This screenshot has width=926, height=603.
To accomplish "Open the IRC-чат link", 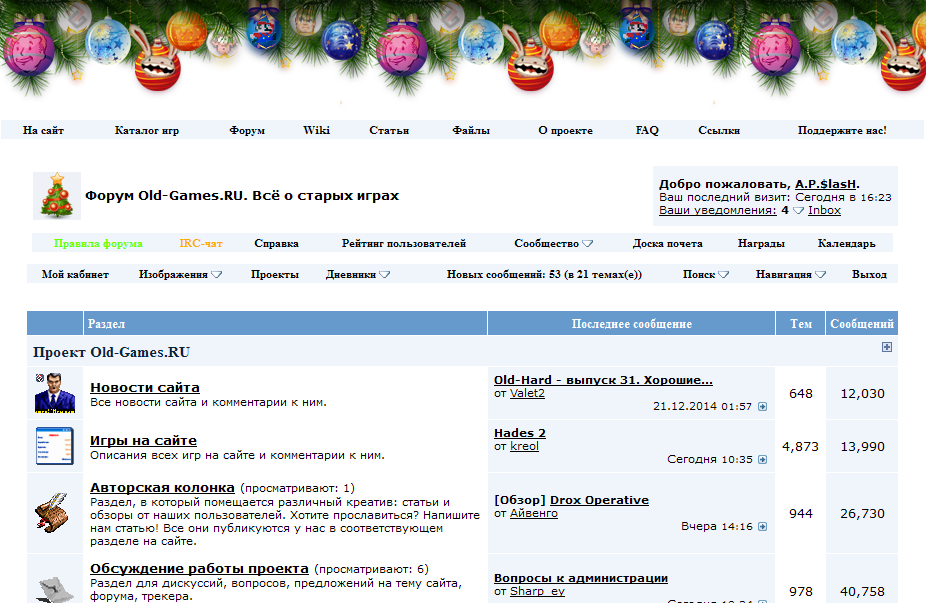I will (x=201, y=243).
